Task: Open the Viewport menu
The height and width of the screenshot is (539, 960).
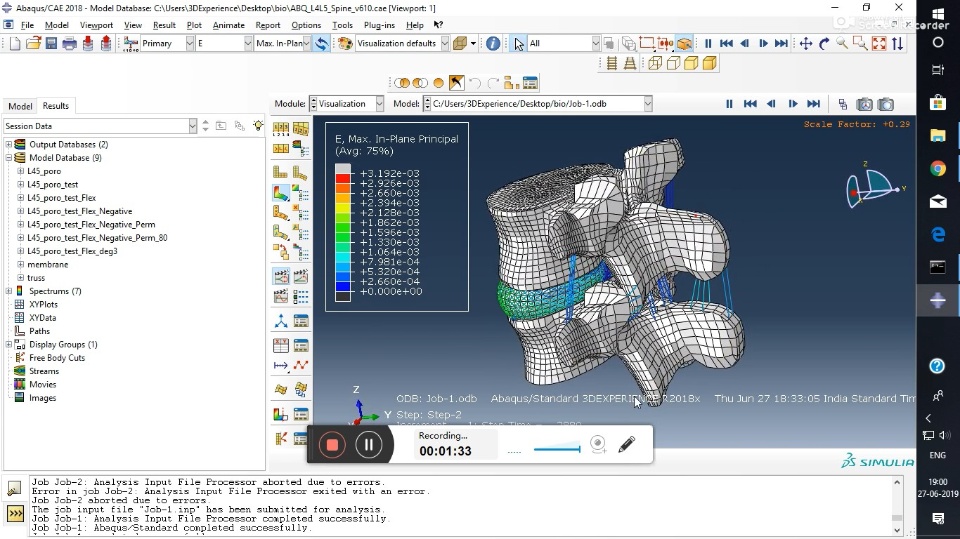Action: pos(96,25)
